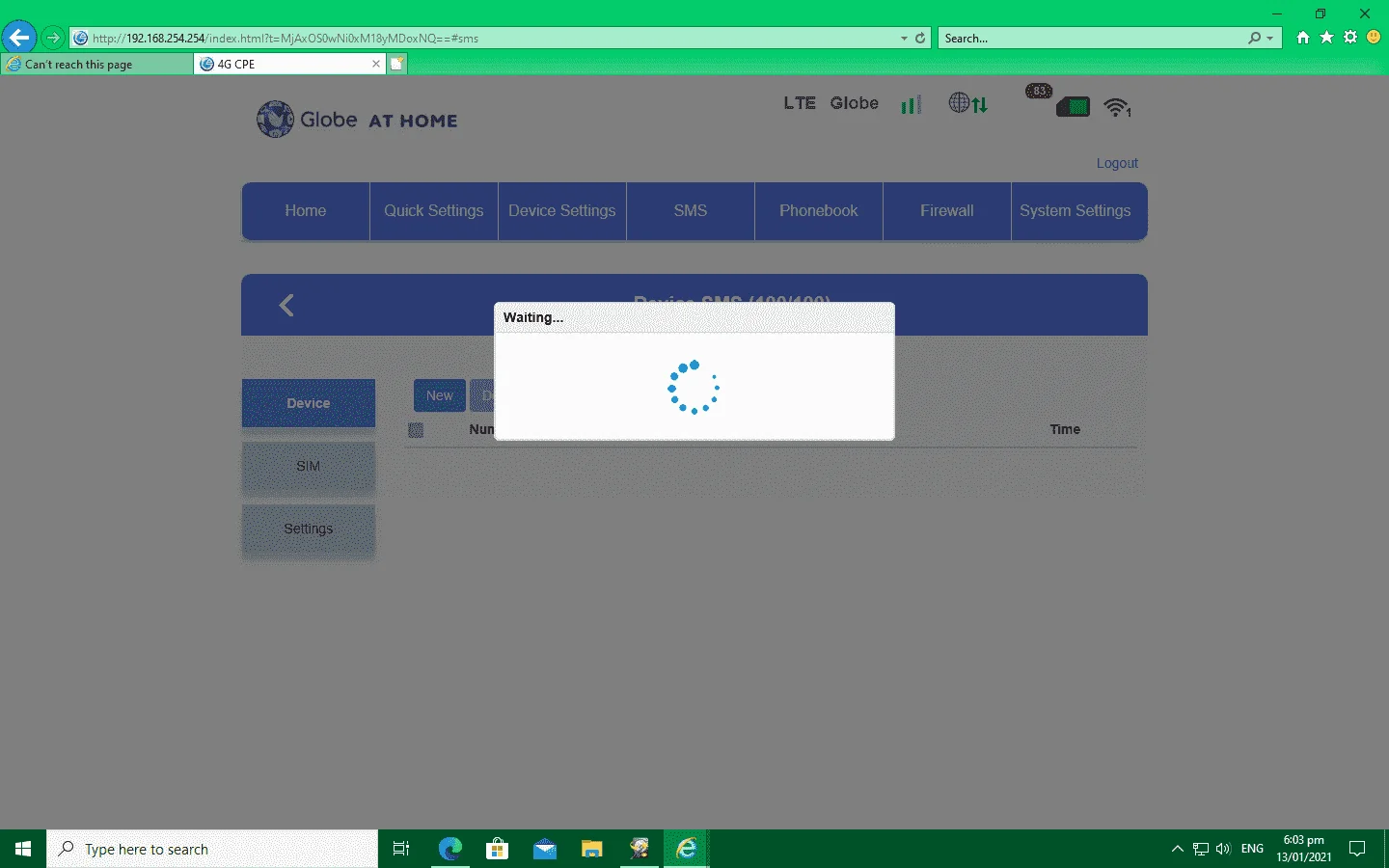Refresh the page with the reload icon
Screen dimensions: 1389x868
pyautogui.click(x=920, y=38)
